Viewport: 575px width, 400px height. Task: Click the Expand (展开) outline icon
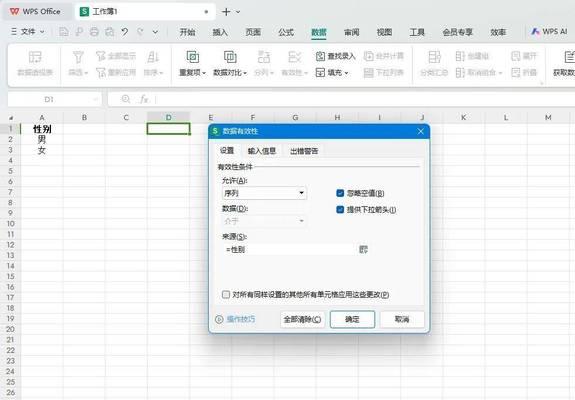click(x=516, y=56)
